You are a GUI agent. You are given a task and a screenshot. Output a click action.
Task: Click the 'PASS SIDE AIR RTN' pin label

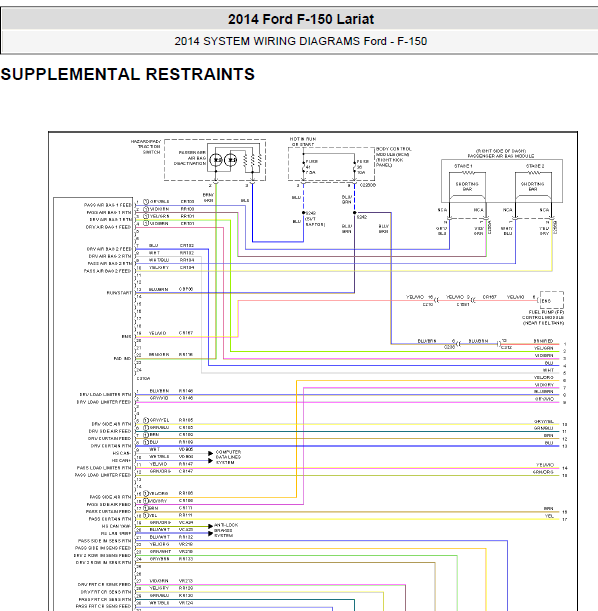[110, 497]
